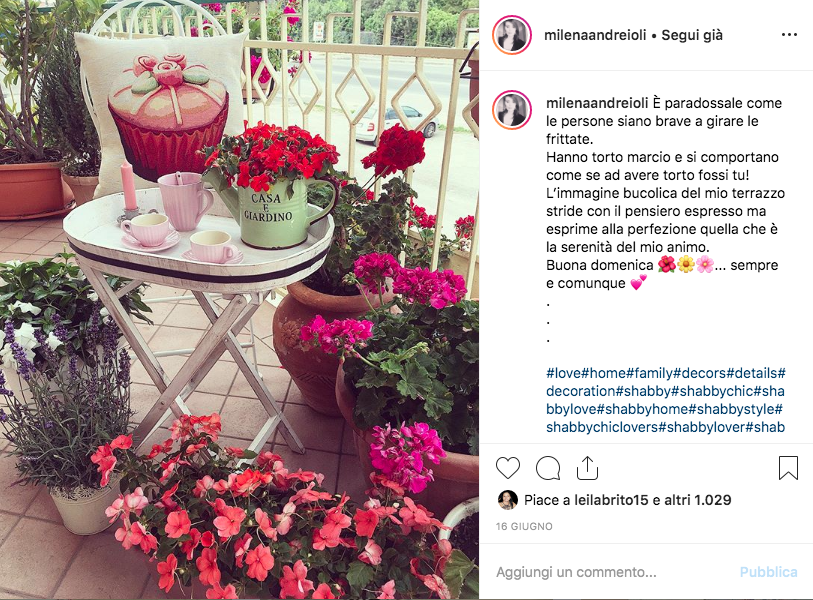Like the post with the heart icon
The width and height of the screenshot is (813, 600).
click(x=508, y=468)
